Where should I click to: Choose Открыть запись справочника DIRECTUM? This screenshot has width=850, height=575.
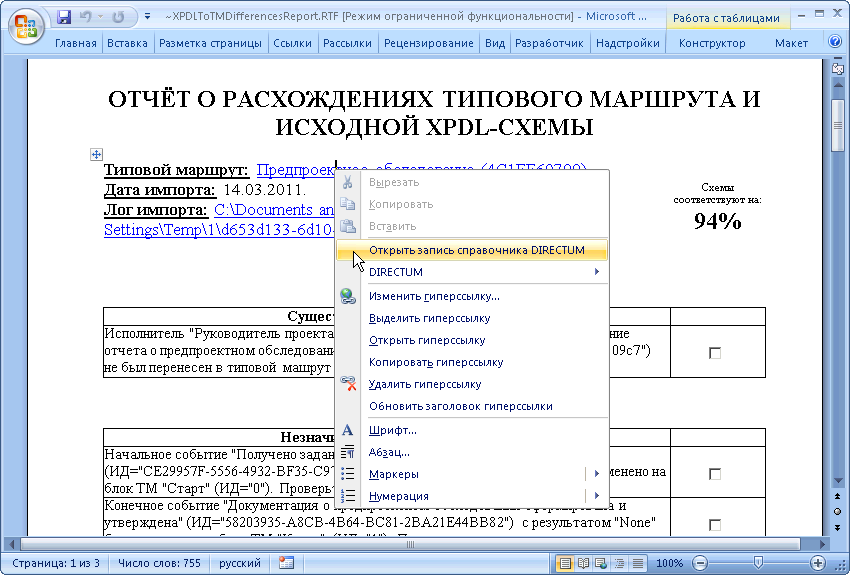click(x=472, y=250)
